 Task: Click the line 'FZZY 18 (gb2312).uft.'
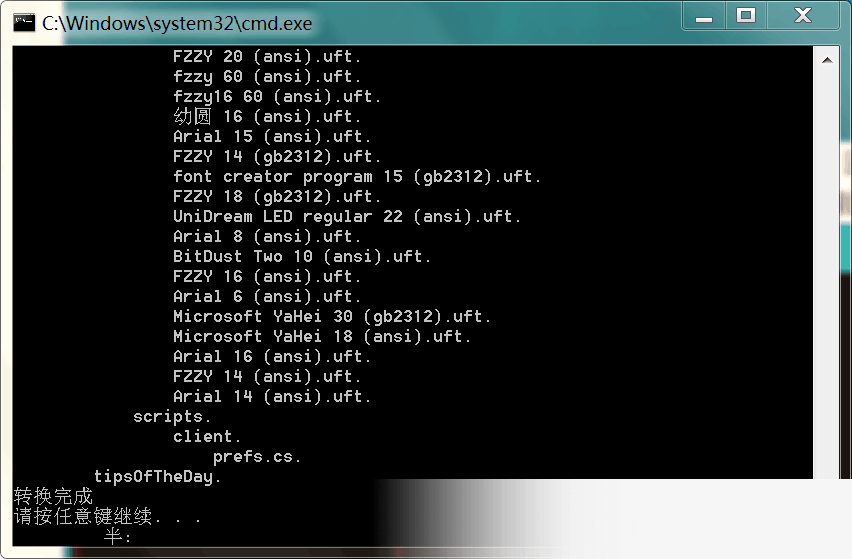(277, 197)
